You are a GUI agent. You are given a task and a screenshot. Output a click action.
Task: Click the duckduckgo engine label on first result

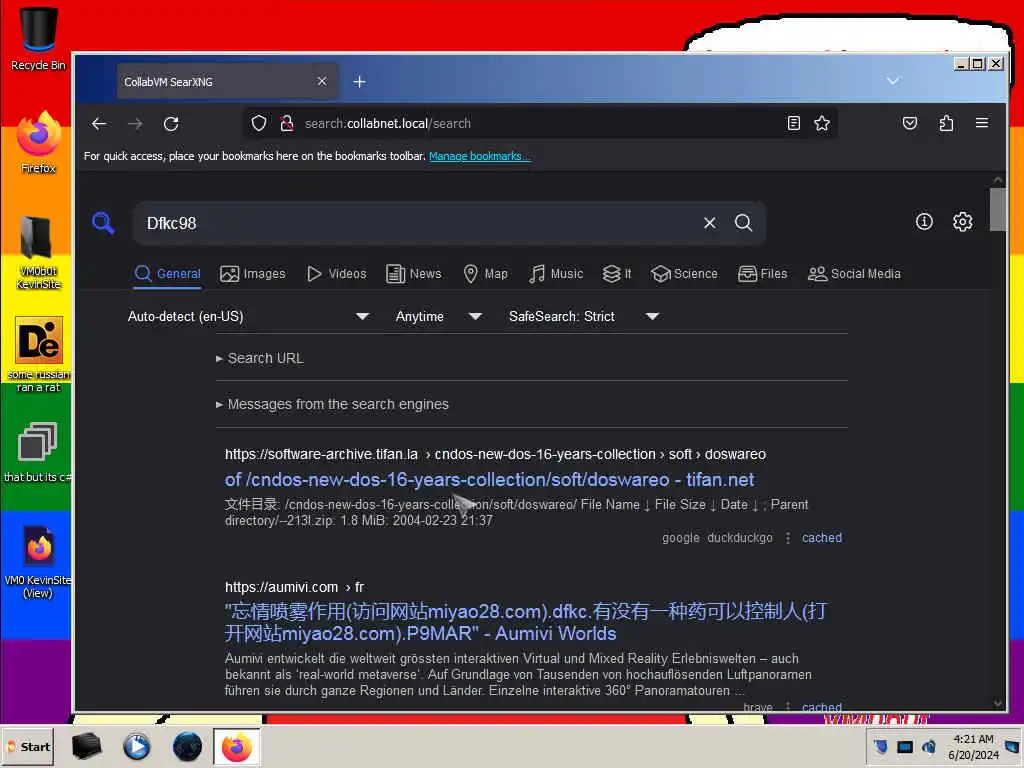click(x=740, y=538)
